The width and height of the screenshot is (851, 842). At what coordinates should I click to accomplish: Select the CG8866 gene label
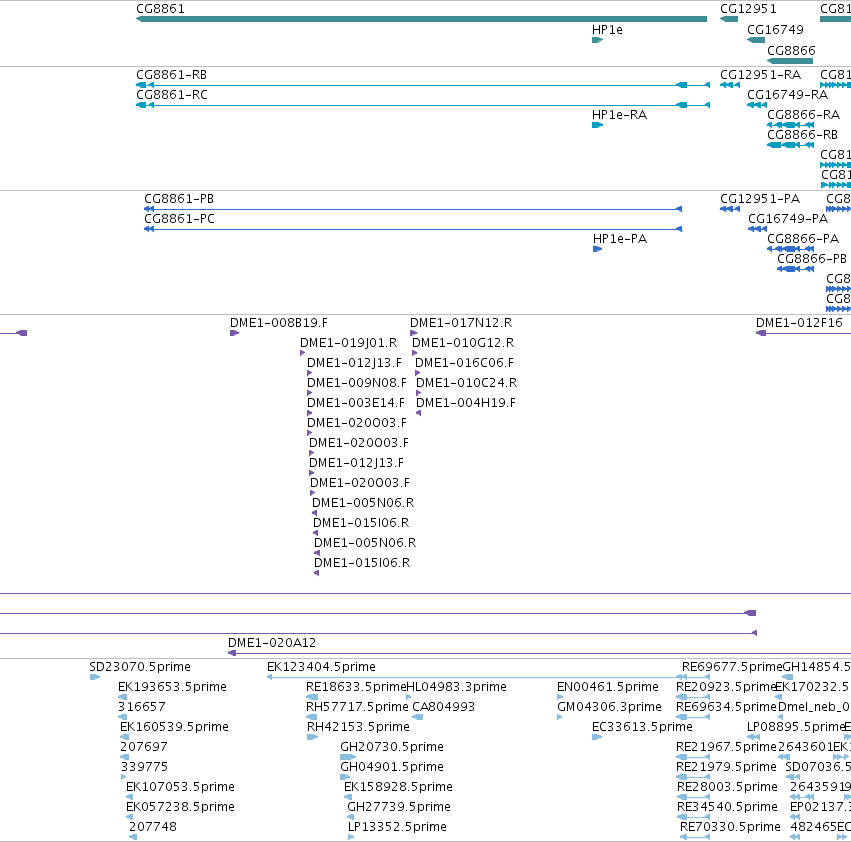click(x=791, y=50)
